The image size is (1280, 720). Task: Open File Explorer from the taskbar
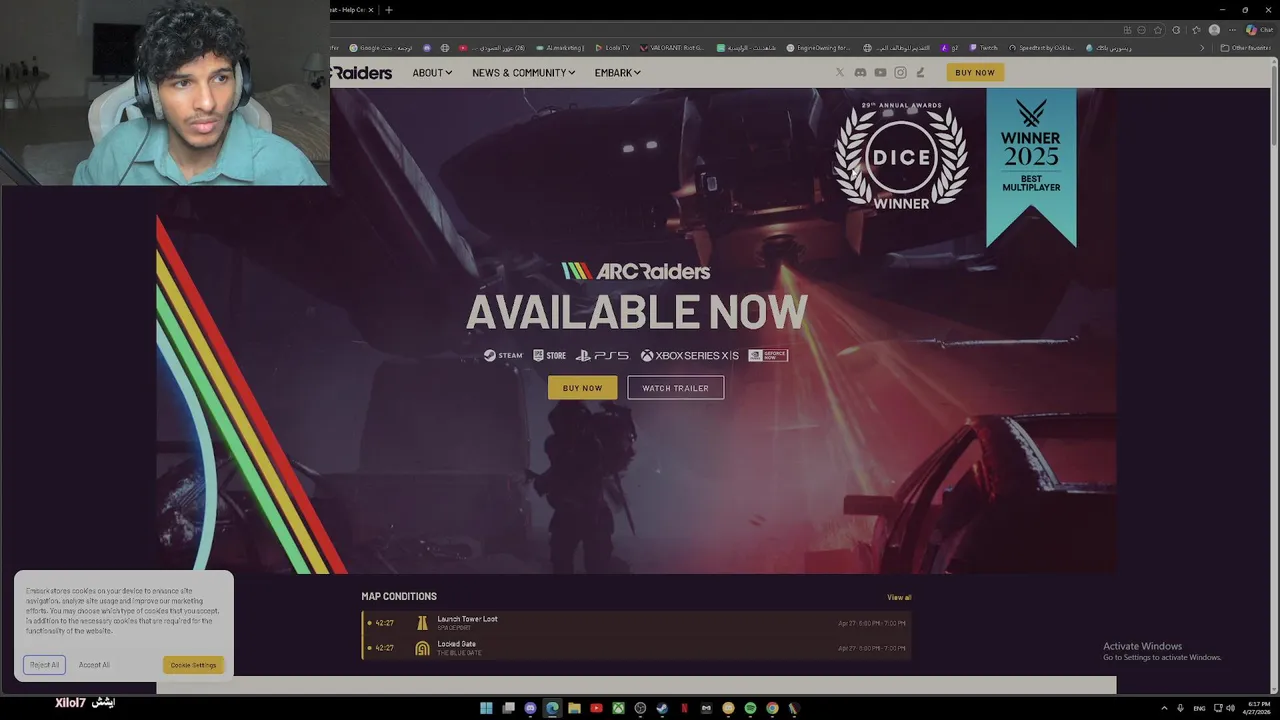point(574,708)
